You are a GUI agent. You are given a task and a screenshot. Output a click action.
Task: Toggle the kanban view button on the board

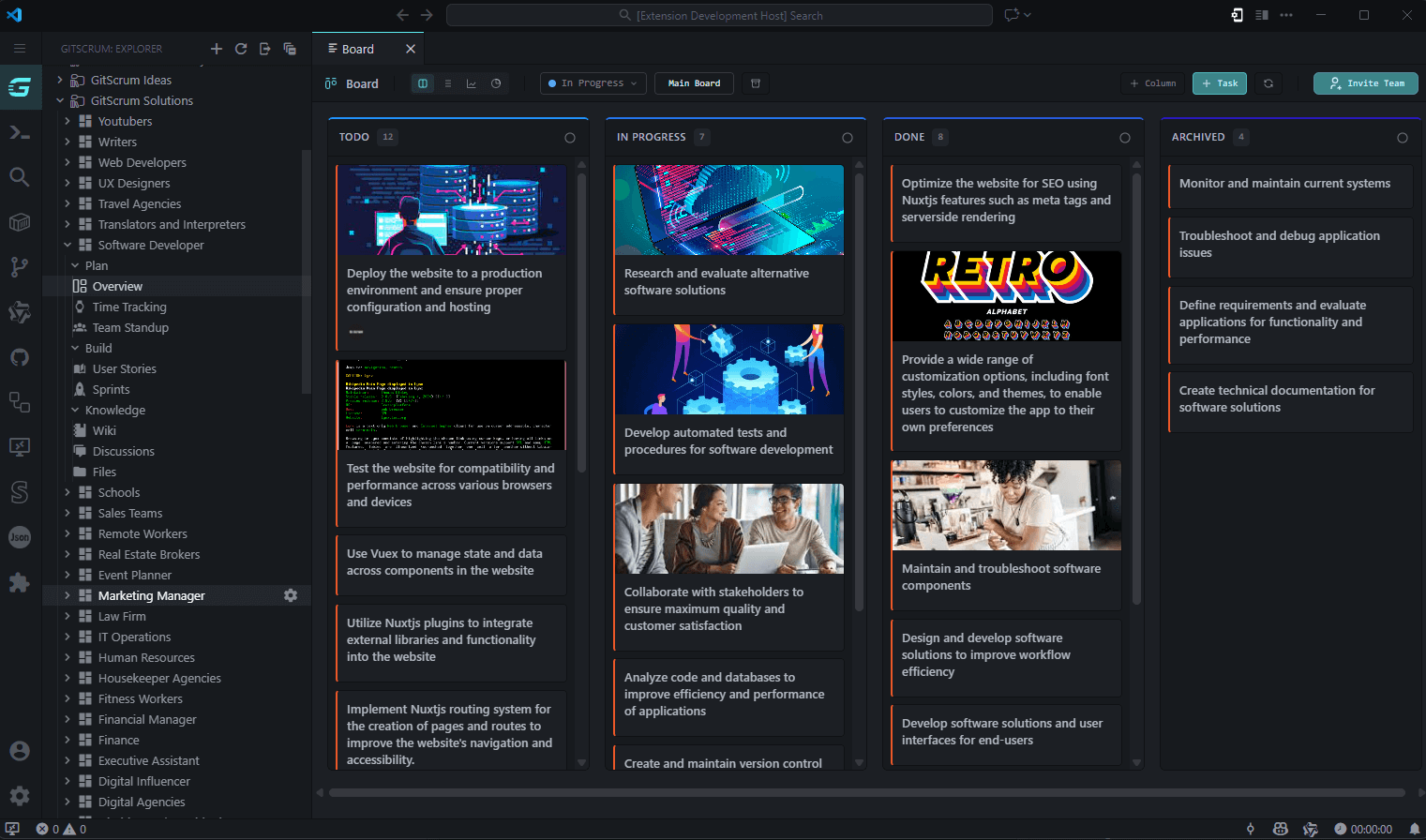423,82
